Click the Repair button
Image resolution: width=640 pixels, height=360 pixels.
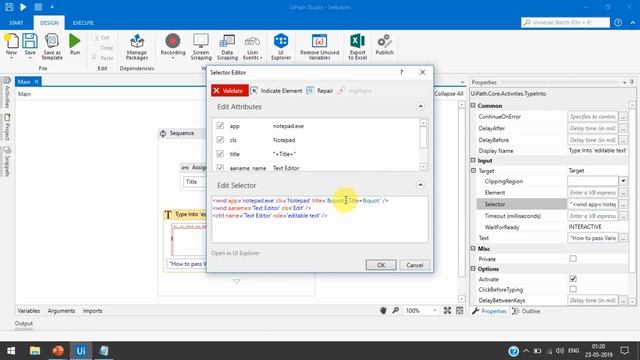[320, 91]
